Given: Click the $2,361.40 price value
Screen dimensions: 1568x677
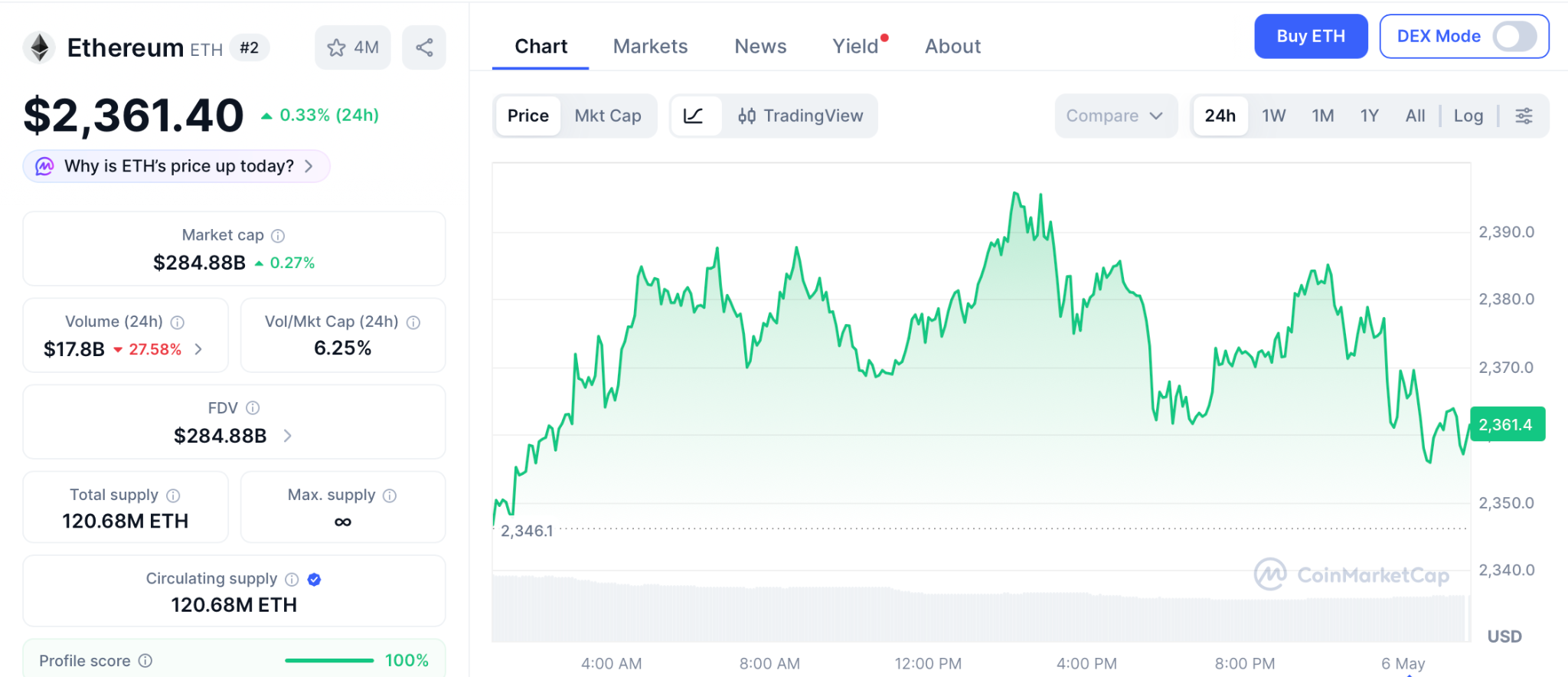Looking at the screenshot, I should click(x=134, y=116).
